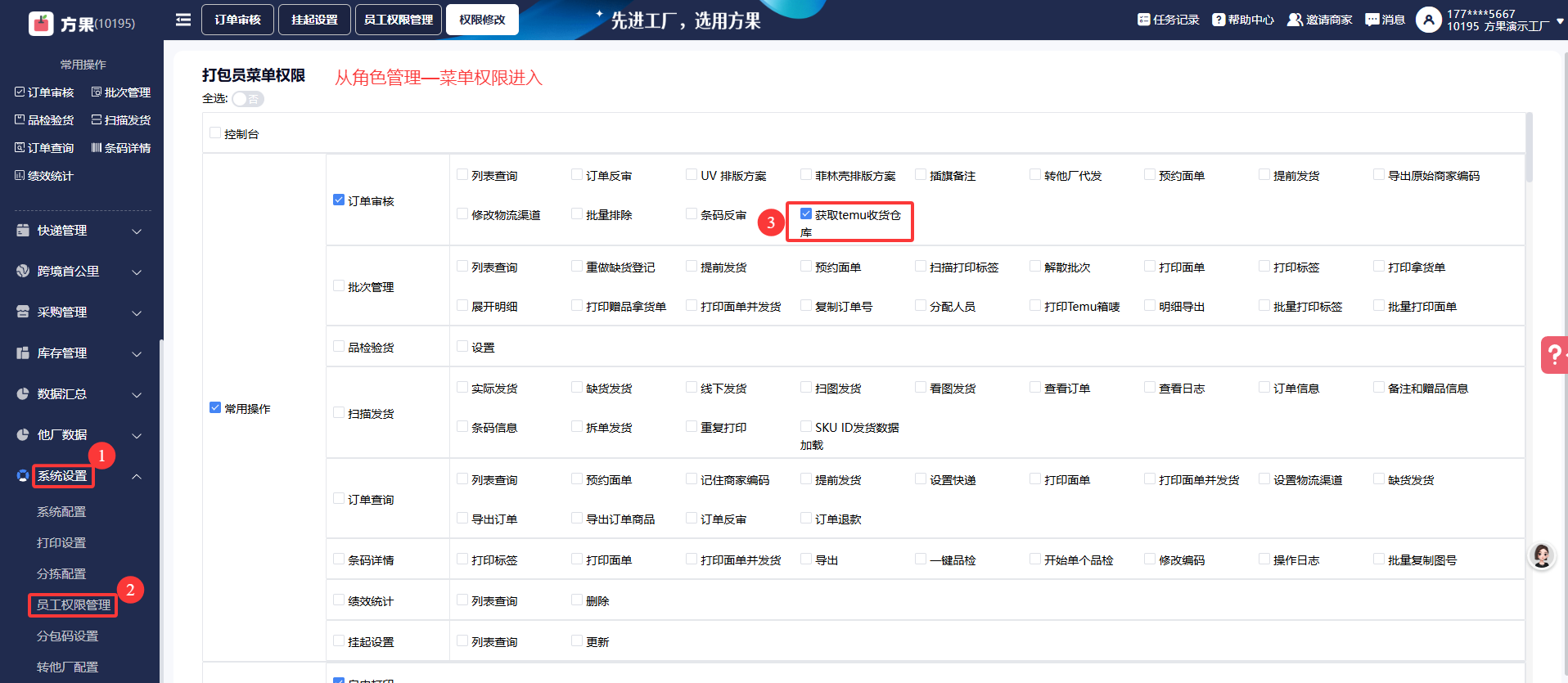Viewport: 1568px width, 683px height.
Task: Toggle the sidebar with the hamburger icon
Action: click(183, 20)
